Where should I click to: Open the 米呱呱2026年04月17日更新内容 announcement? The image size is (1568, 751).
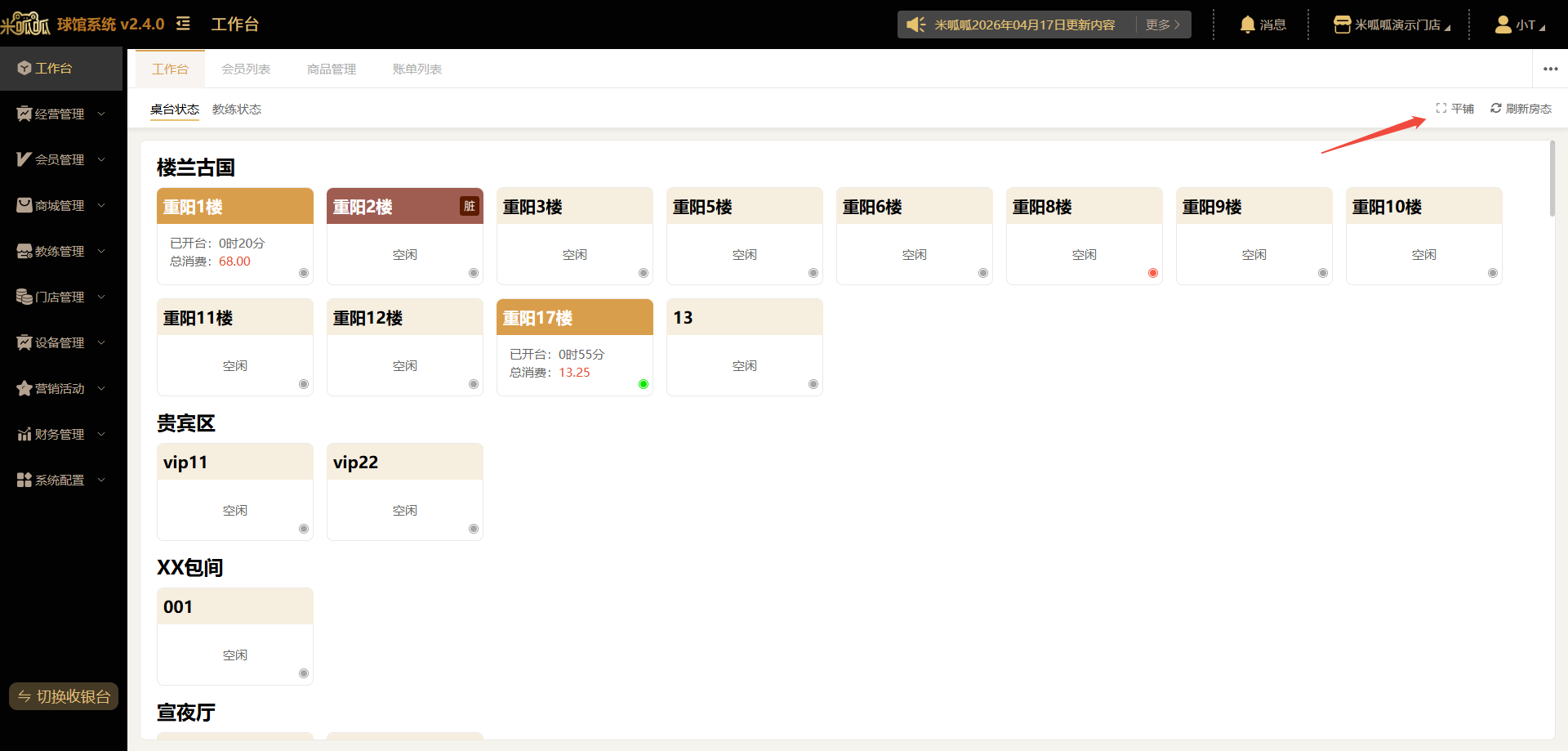point(1025,25)
